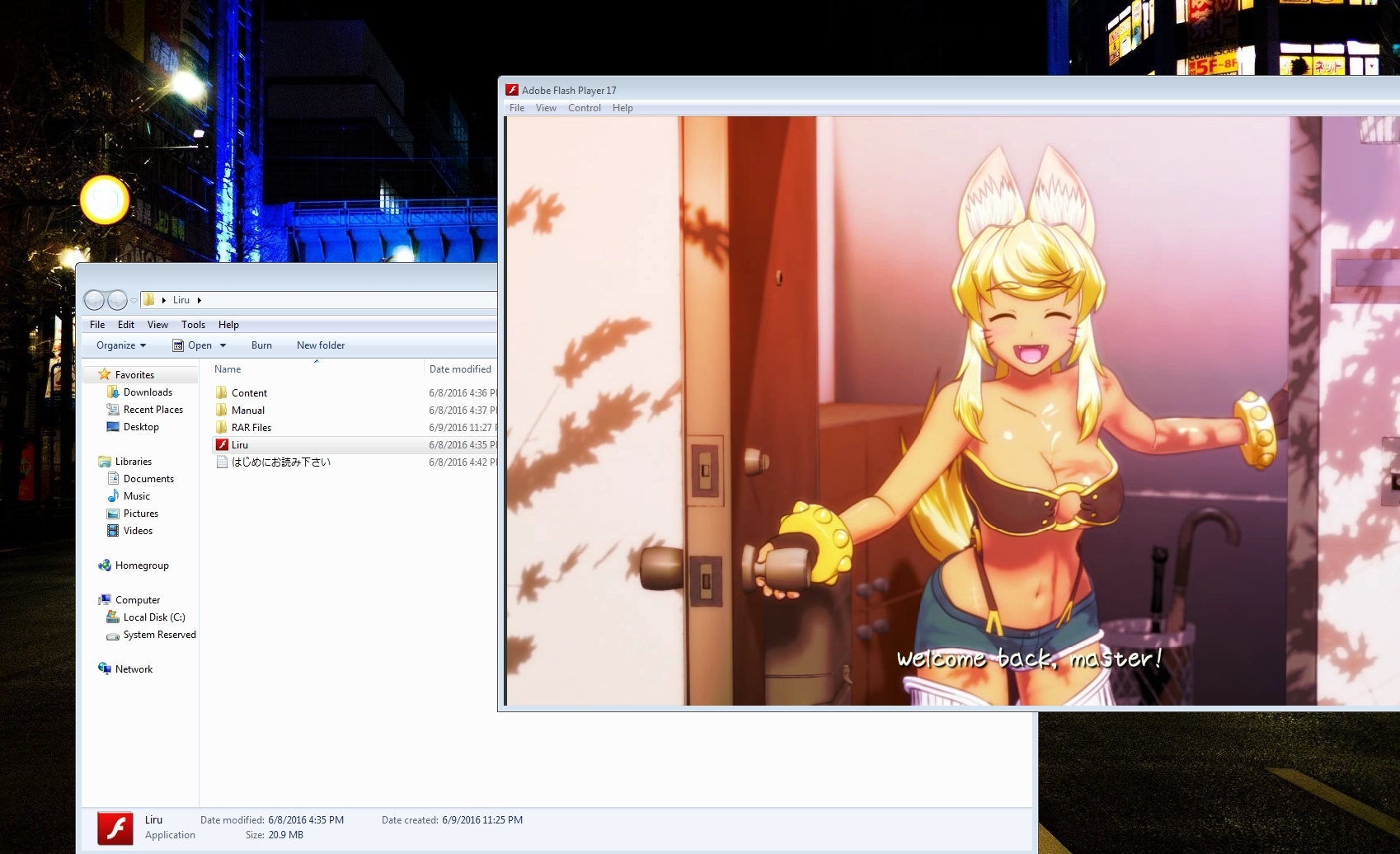The width and height of the screenshot is (1400, 854).
Task: Open Explorer's Tools menu
Action: tap(193, 325)
